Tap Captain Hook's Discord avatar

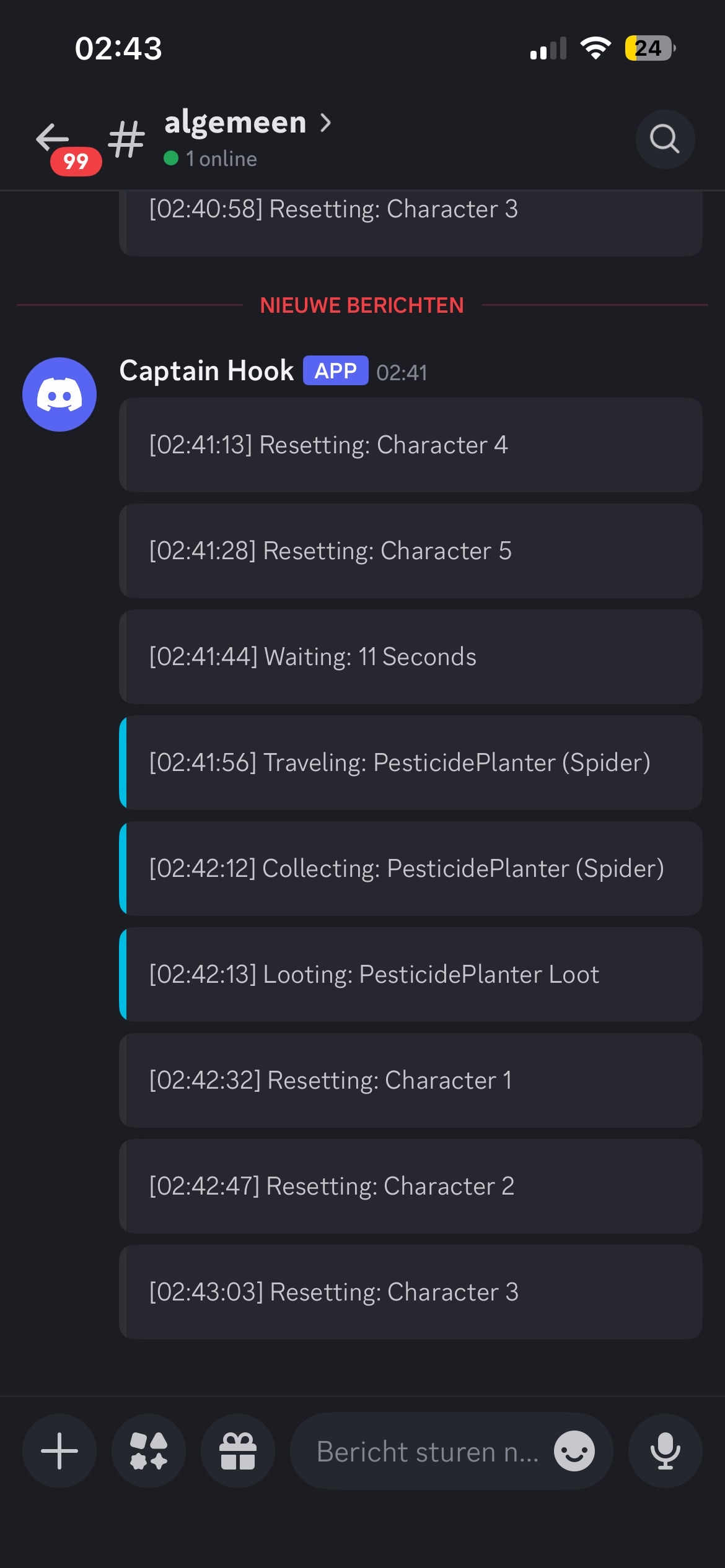[x=59, y=394]
